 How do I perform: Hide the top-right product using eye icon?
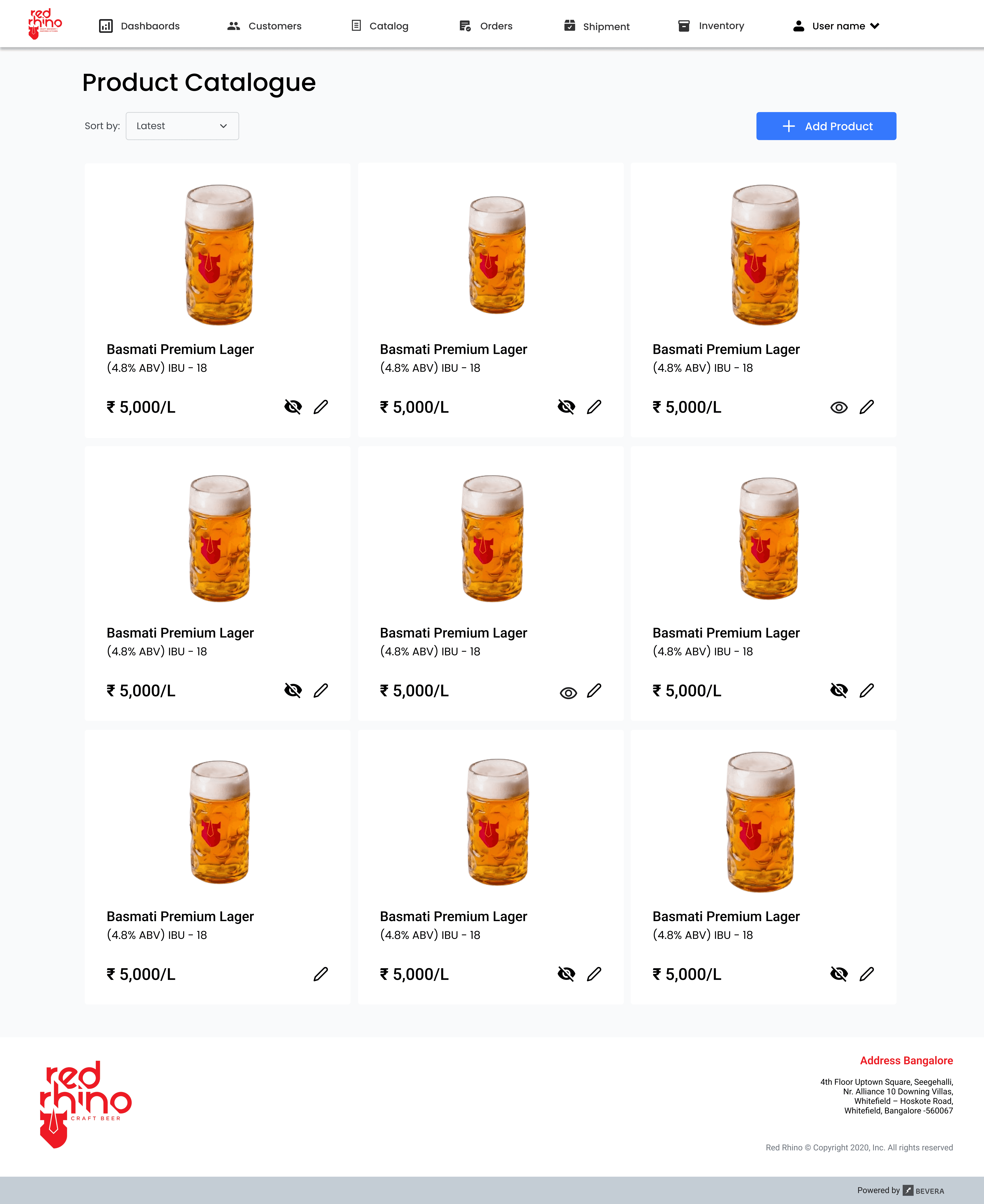[x=839, y=408]
